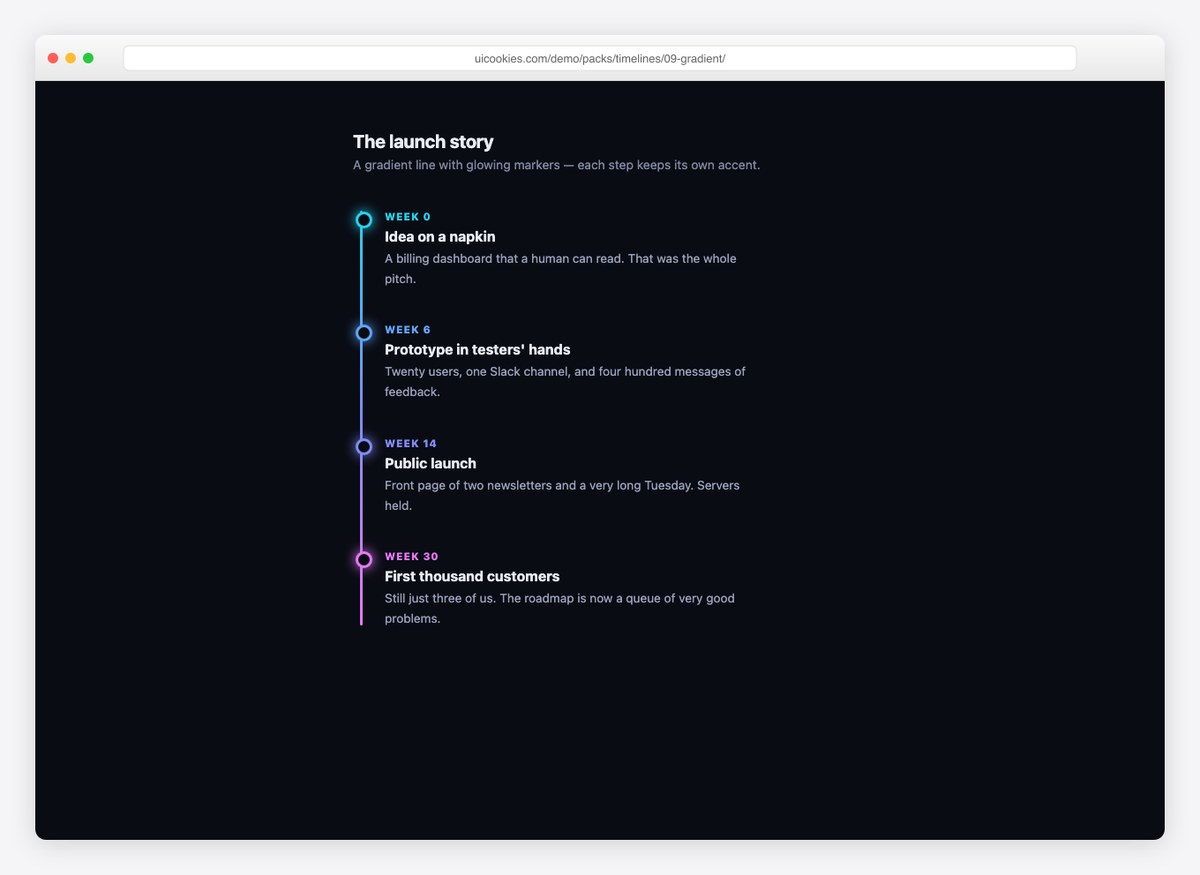
Task: Close the browser window with red button
Action: click(53, 58)
